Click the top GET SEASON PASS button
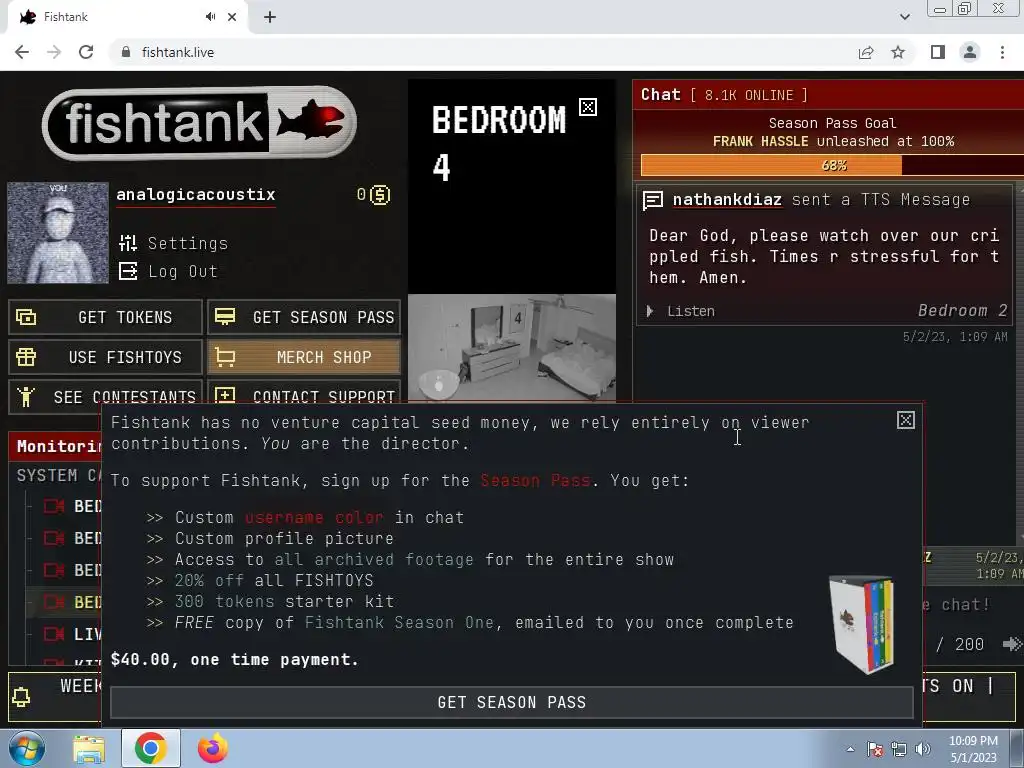This screenshot has width=1024, height=768. point(304,317)
